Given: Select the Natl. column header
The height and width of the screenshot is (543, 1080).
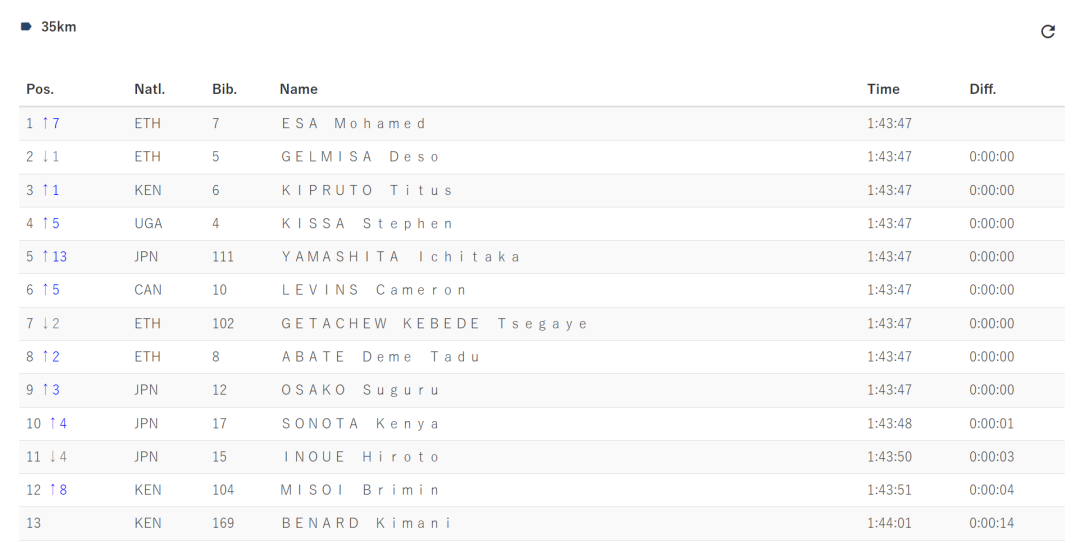Looking at the screenshot, I should tap(149, 89).
